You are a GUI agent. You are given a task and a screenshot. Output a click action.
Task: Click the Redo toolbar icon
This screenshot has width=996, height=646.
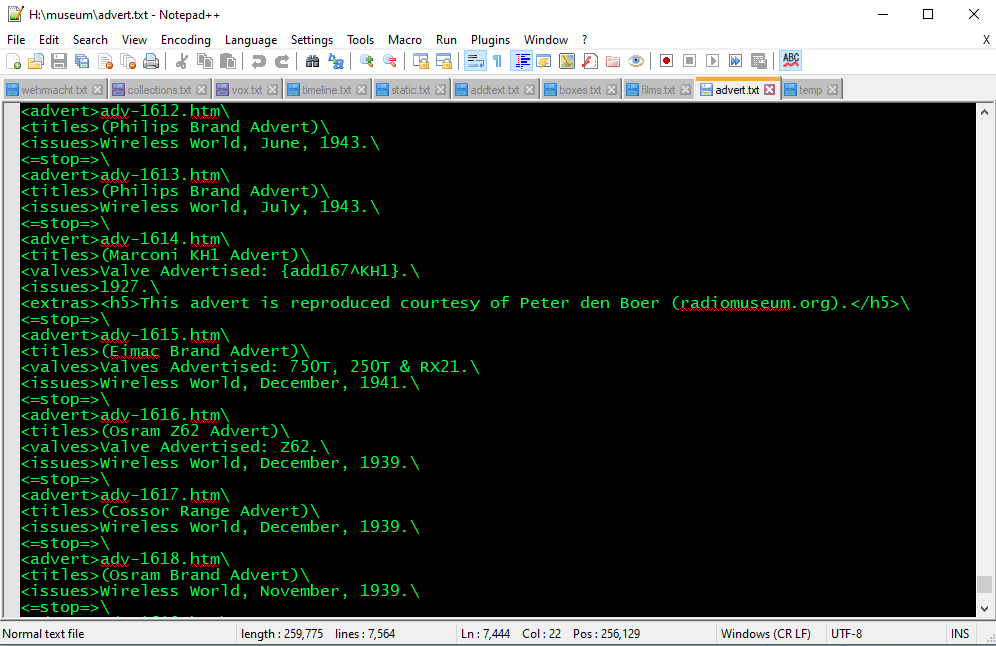281,61
